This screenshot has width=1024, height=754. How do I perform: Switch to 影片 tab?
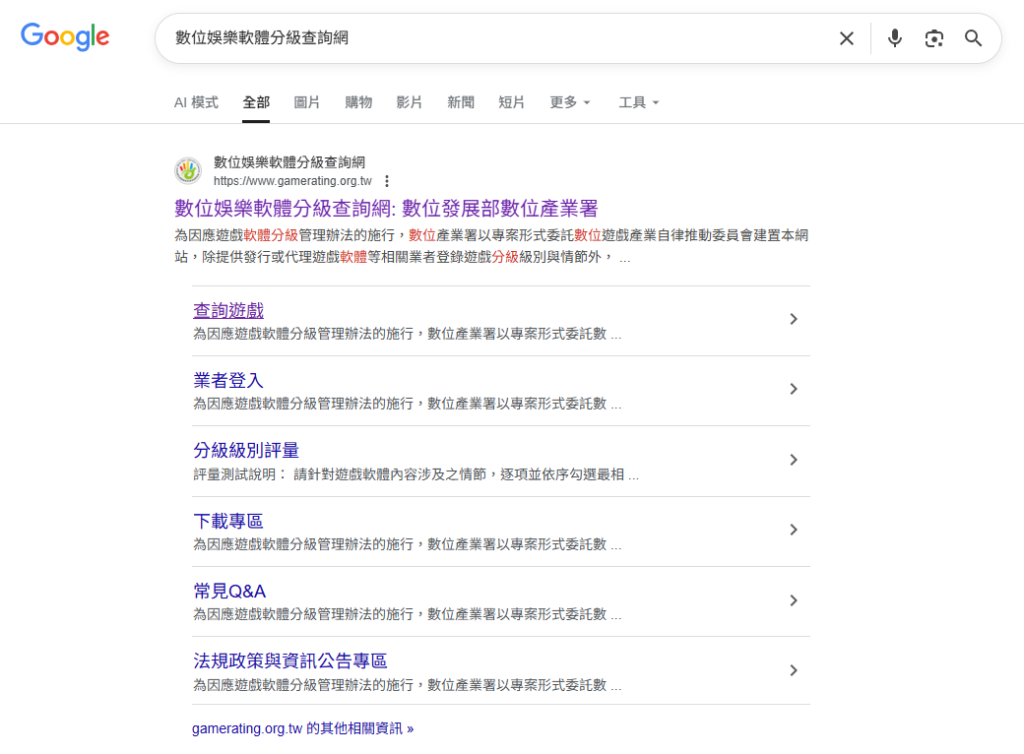409,102
